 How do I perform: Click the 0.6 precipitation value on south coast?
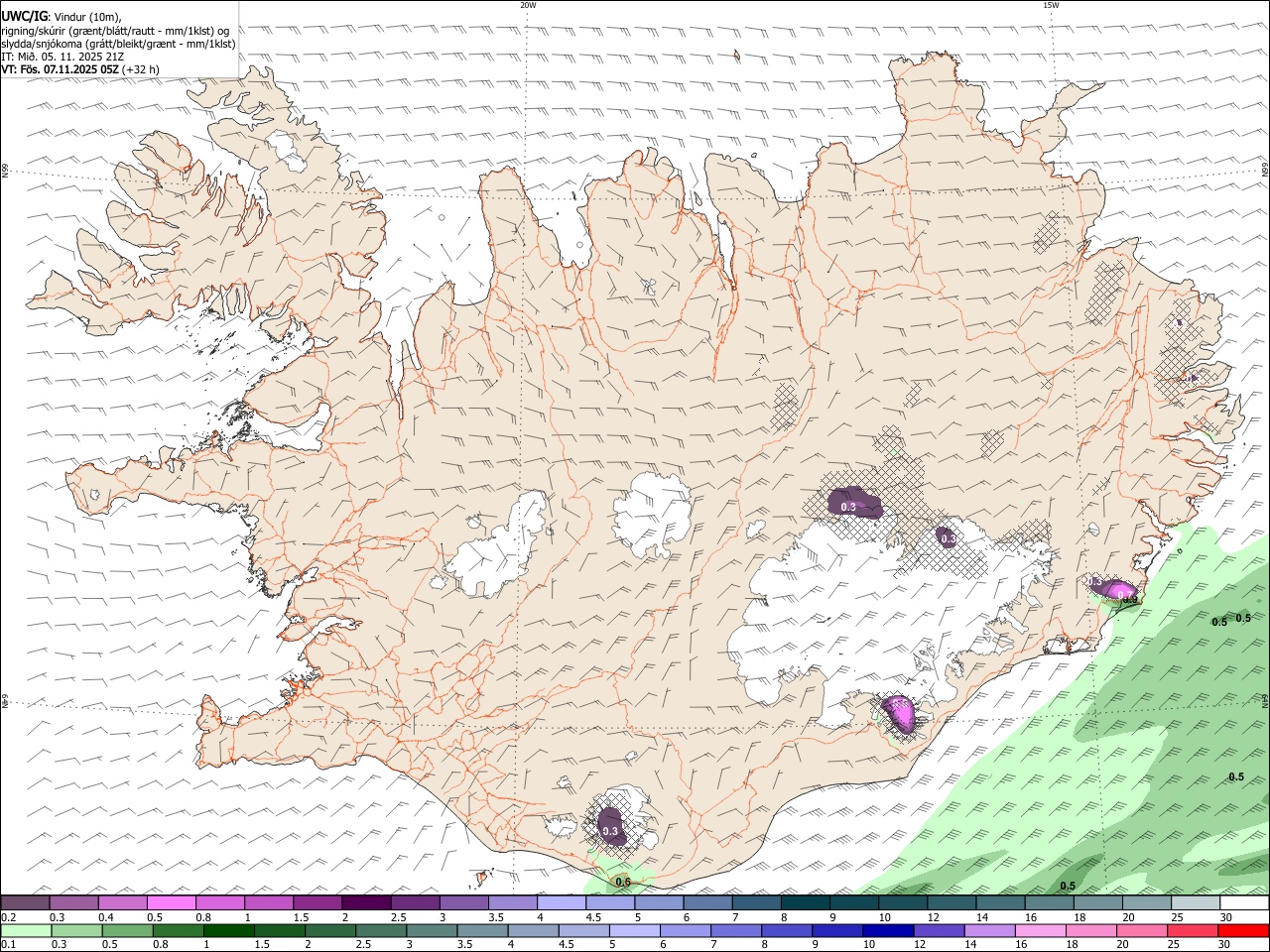tap(623, 882)
